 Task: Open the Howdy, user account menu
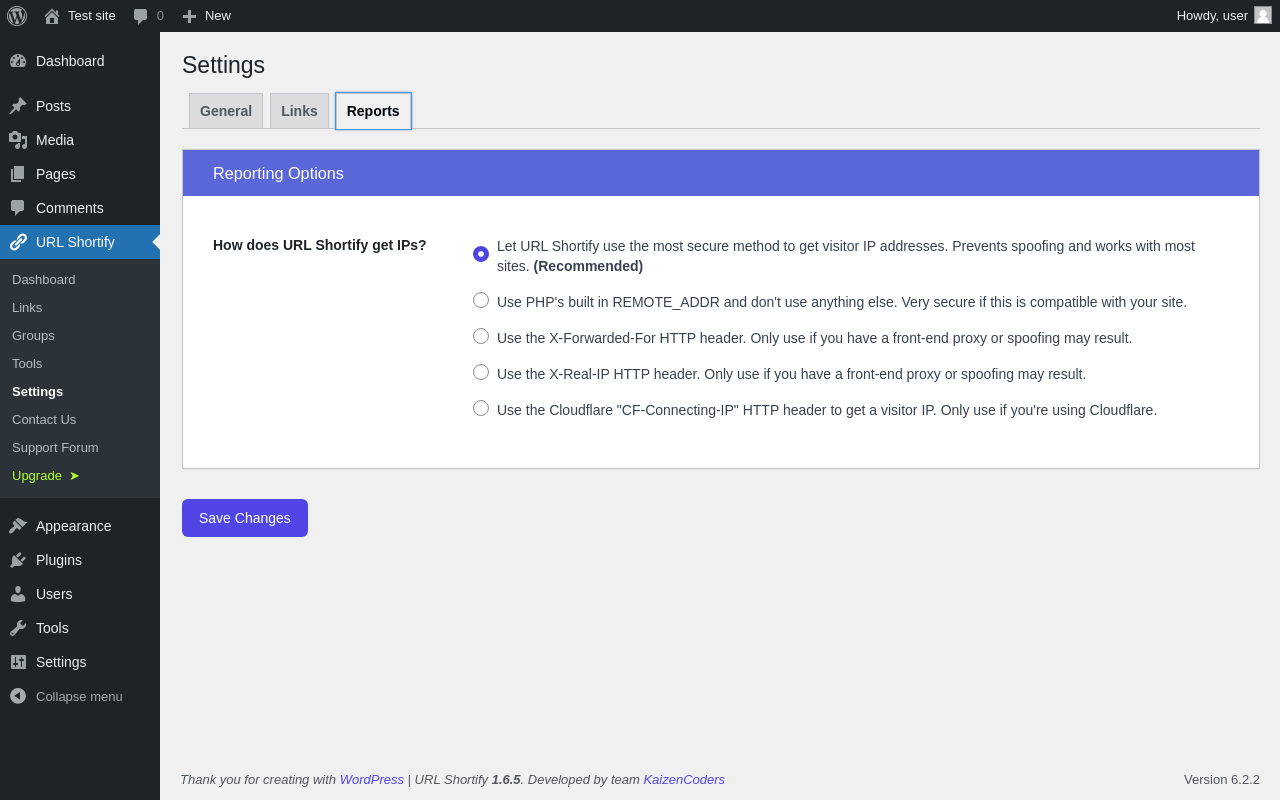pyautogui.click(x=1223, y=15)
